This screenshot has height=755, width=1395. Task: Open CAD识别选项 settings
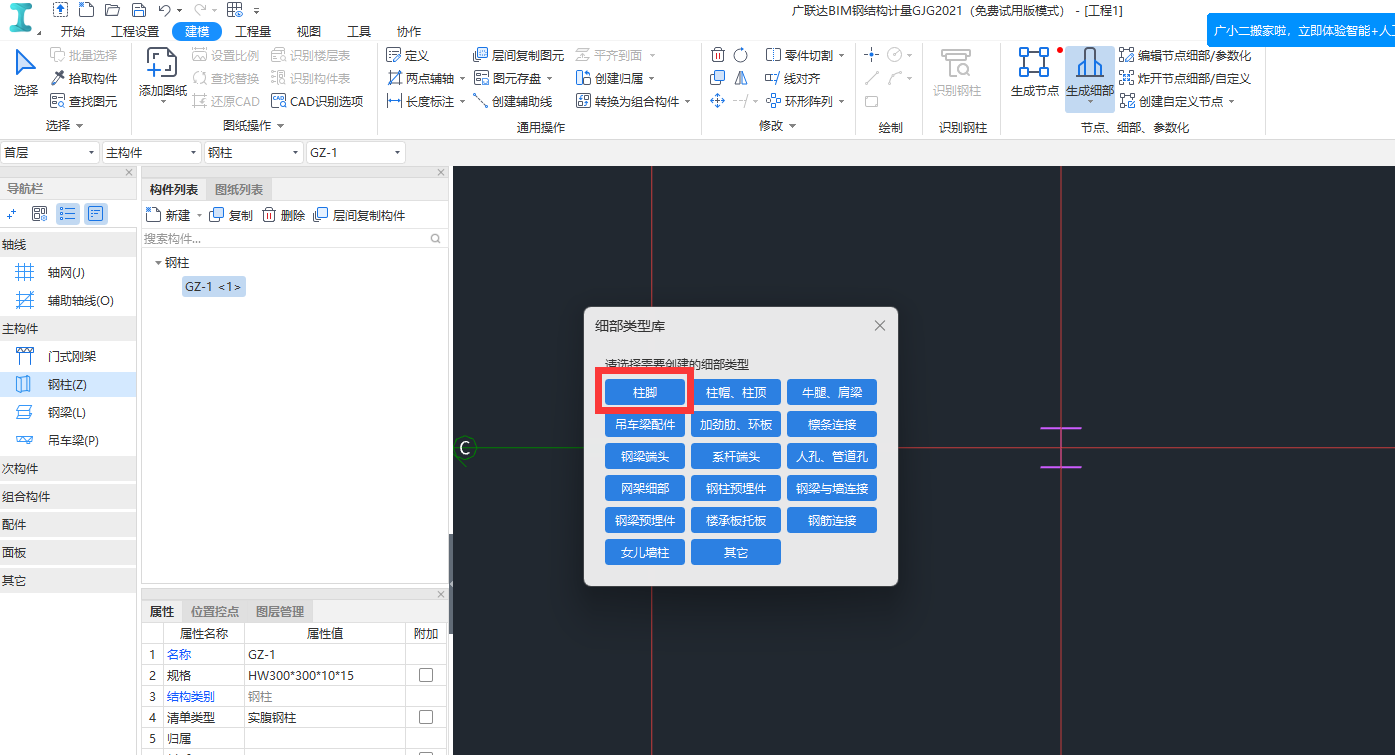click(317, 101)
